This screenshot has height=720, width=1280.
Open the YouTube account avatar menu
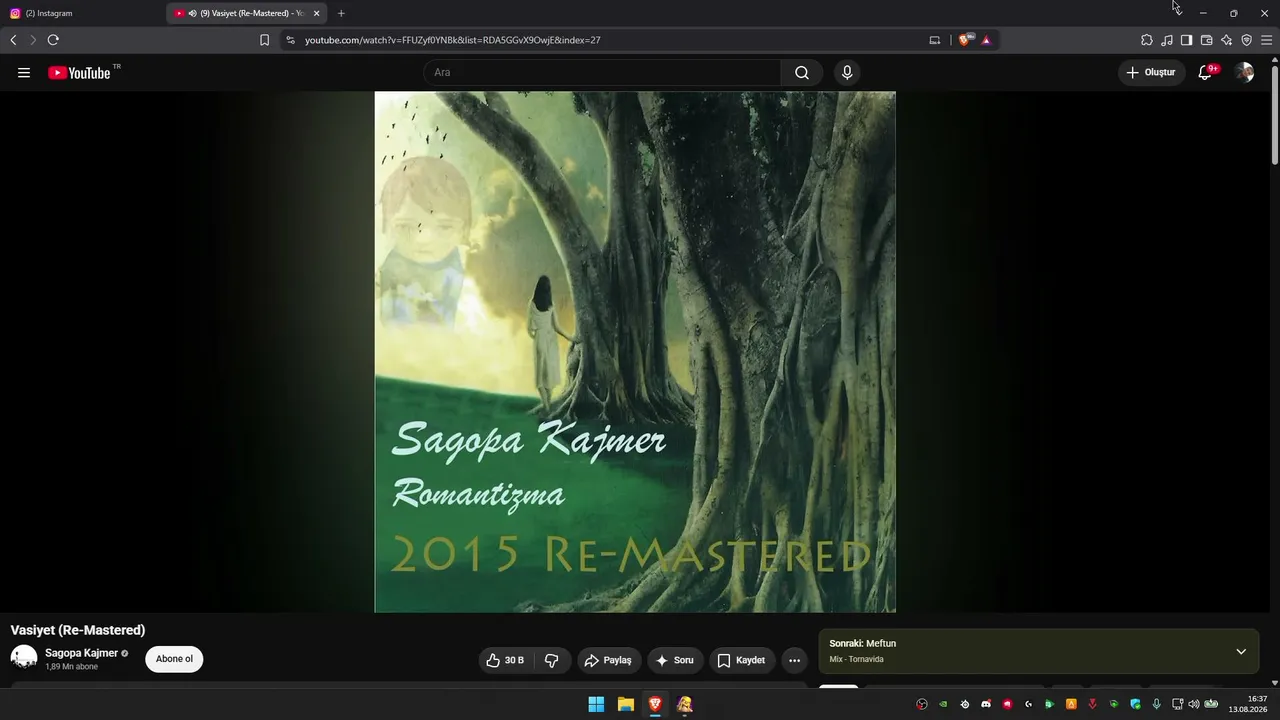coord(1244,72)
